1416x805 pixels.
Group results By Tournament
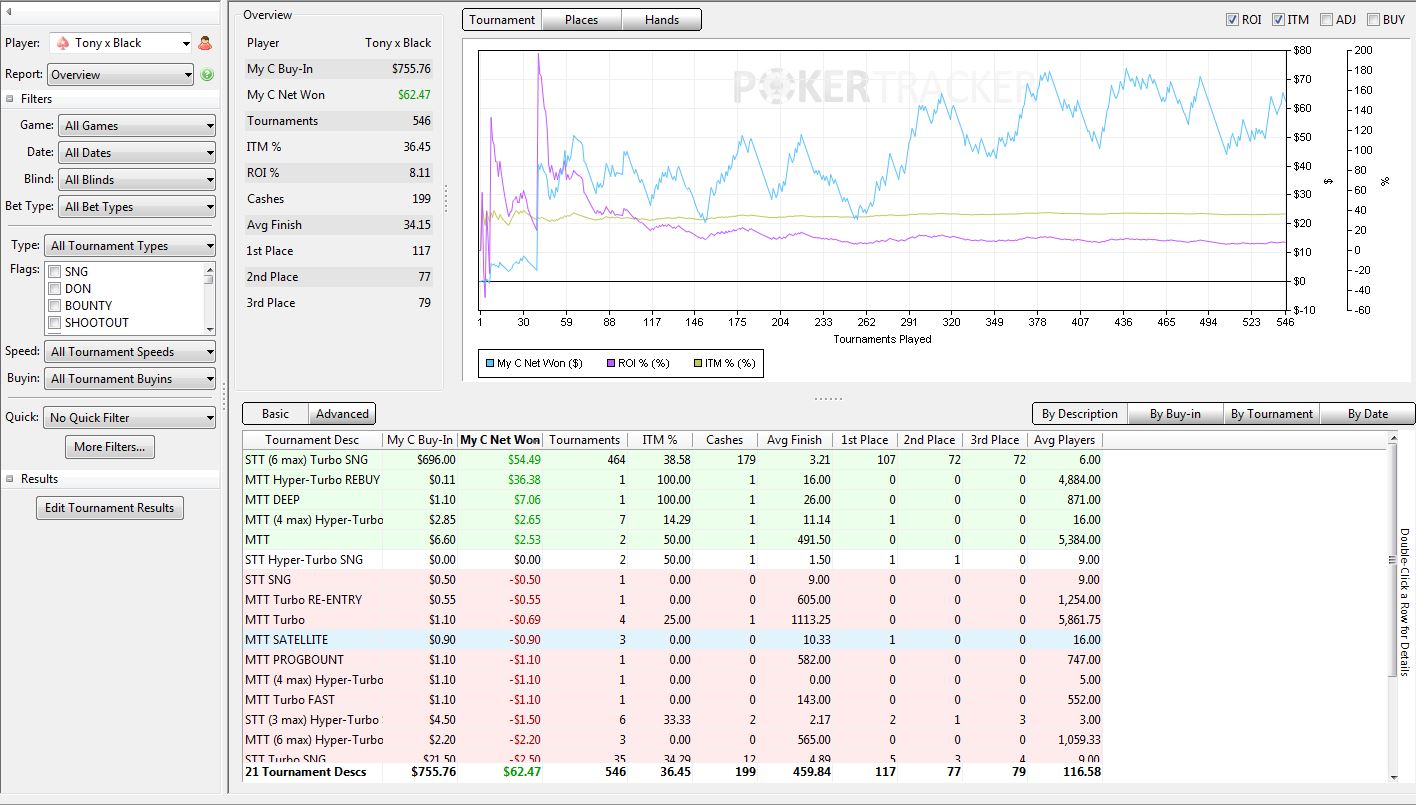click(1272, 414)
